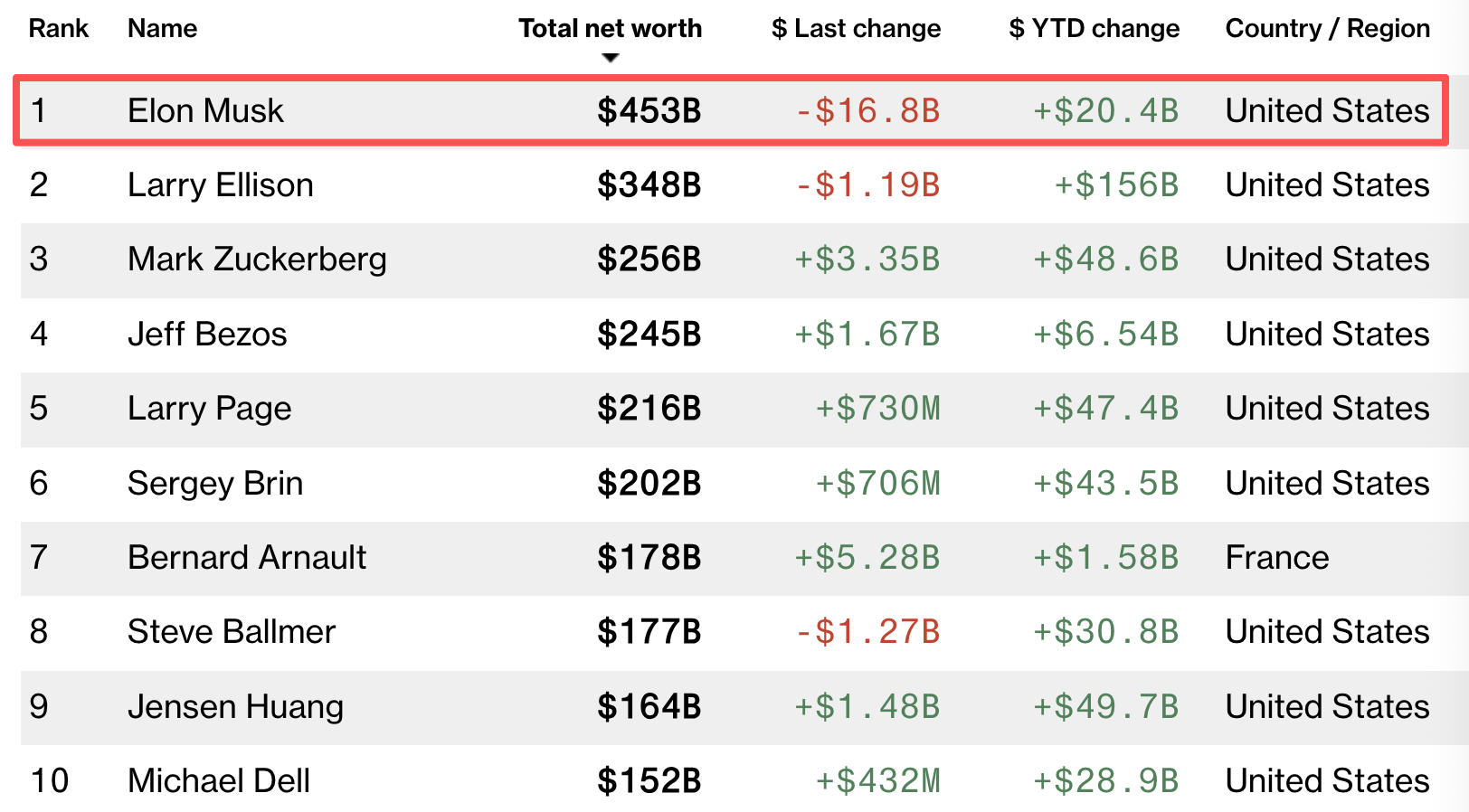
Task: Click Larry Ellison's +$156B YTD change
Action: pos(1116,185)
